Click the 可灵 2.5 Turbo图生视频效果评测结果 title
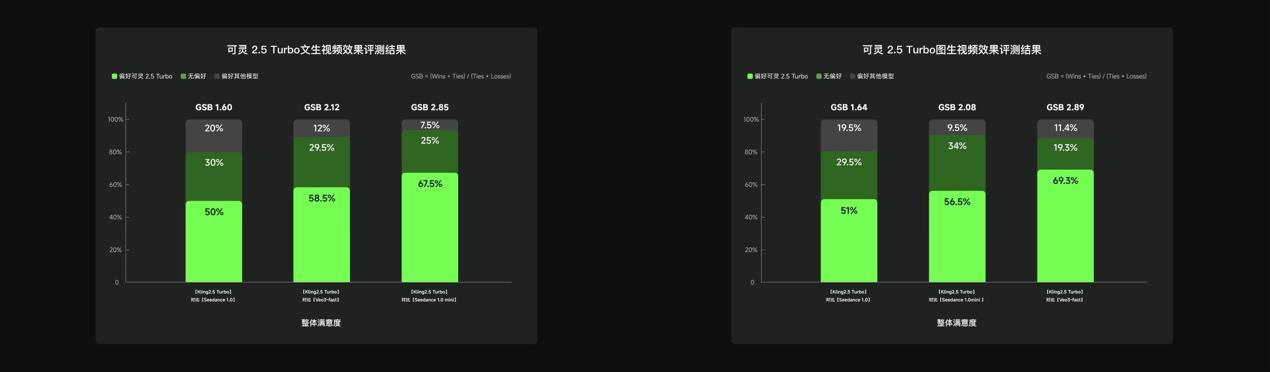 [952, 50]
